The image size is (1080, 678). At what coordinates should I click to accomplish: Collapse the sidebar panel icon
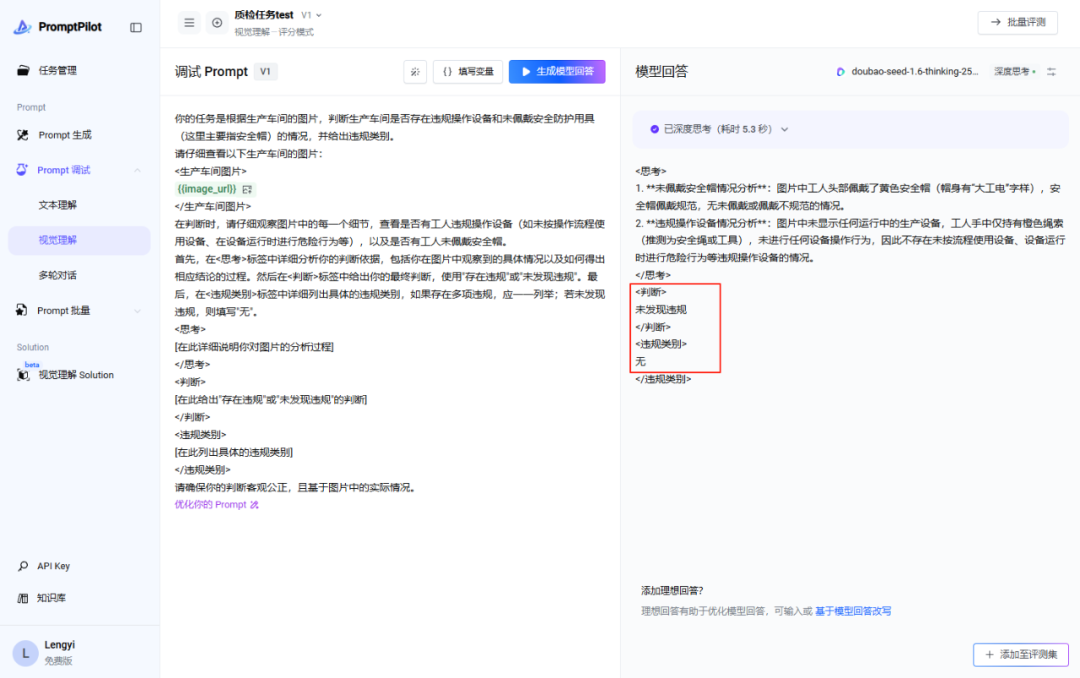point(136,28)
